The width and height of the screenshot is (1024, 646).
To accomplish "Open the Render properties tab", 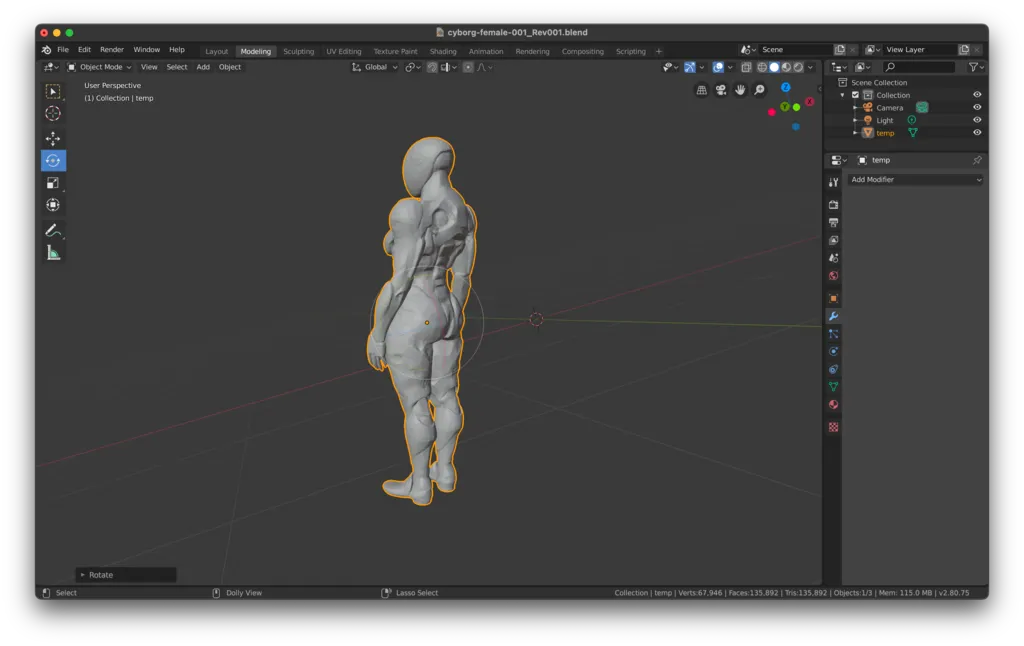I will click(833, 205).
